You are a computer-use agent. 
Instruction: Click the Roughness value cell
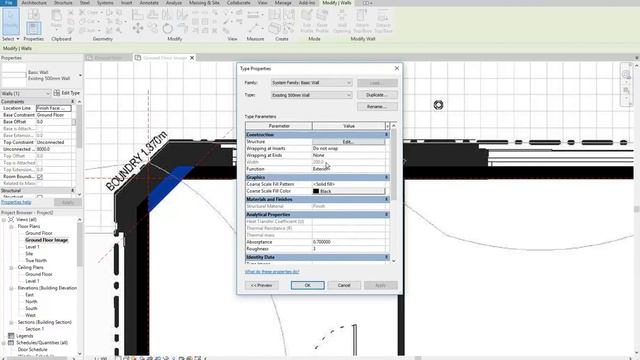(348, 249)
